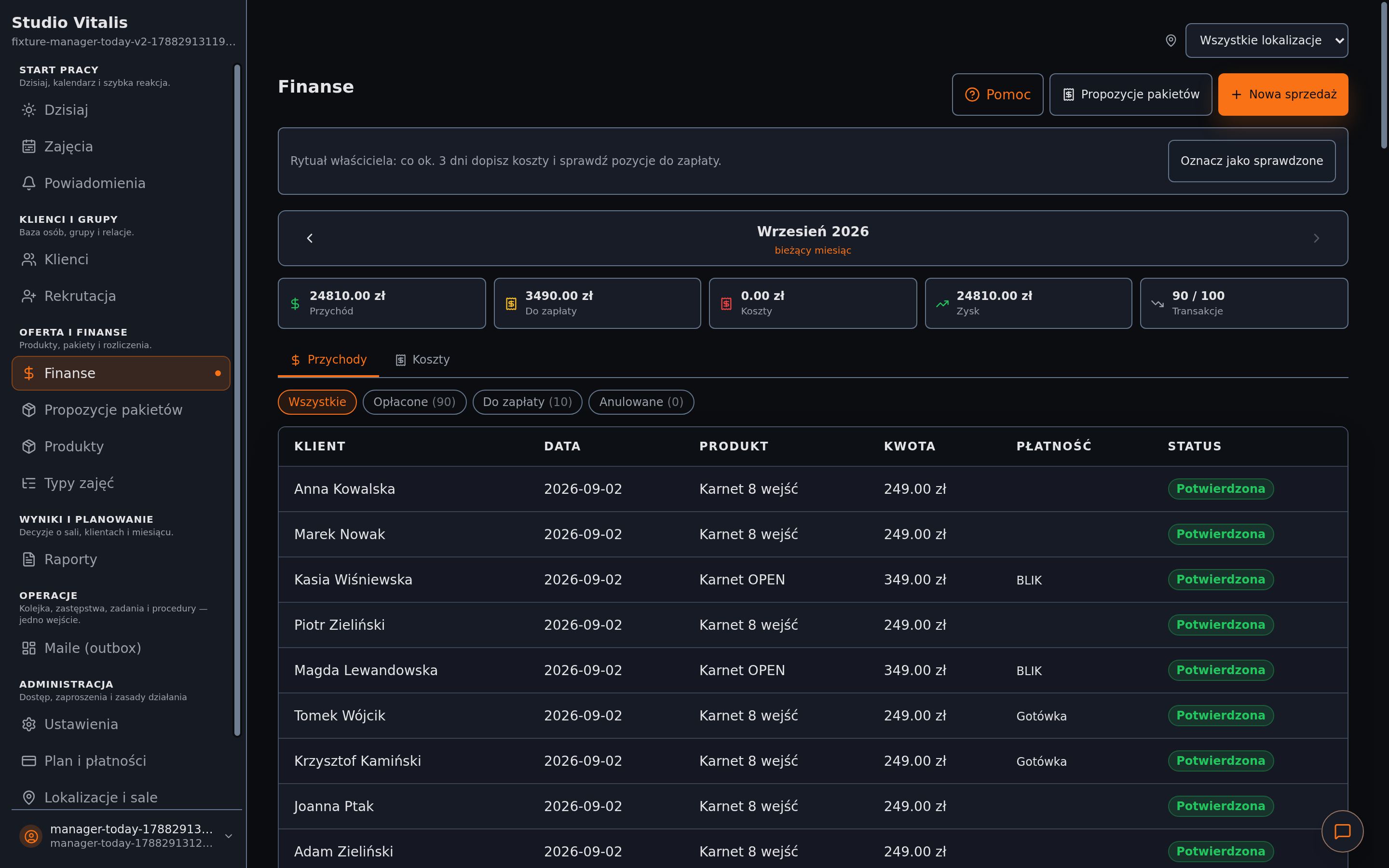Screen dimensions: 1389x868
Task: Click the location pin icon beside the location selector
Action: (x=1171, y=40)
